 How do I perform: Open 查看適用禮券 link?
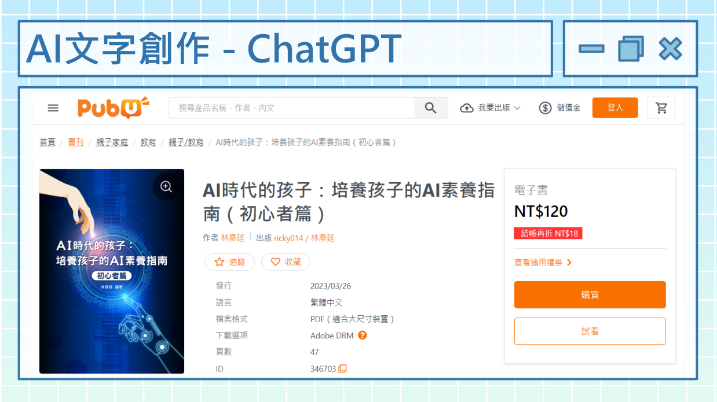[x=543, y=263]
